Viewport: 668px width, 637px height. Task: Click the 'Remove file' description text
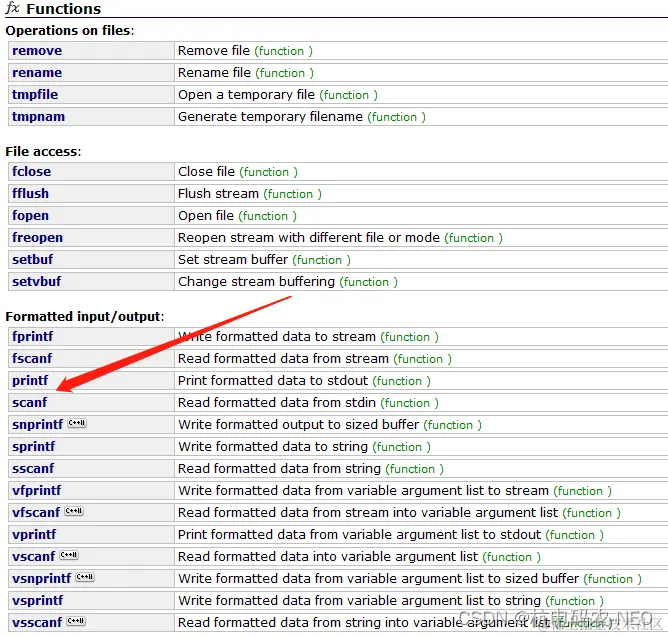coord(214,51)
